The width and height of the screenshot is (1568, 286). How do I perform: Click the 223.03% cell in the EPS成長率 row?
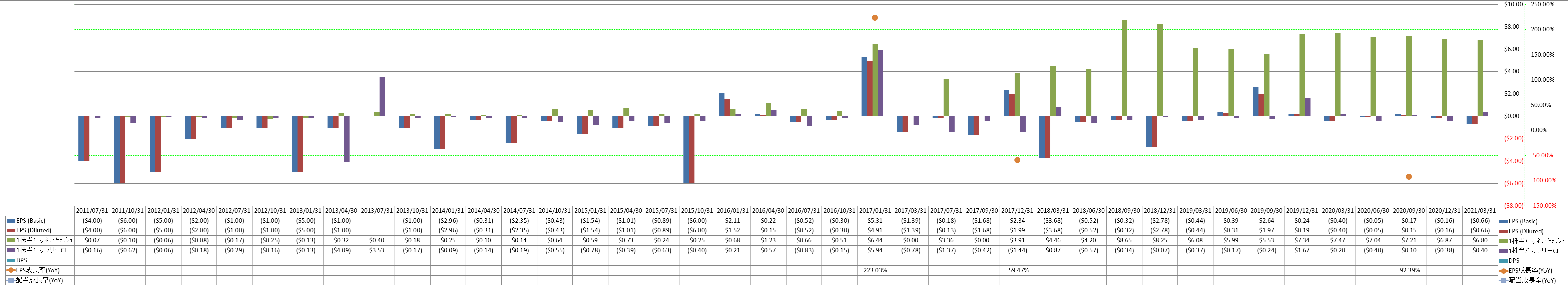[x=875, y=270]
